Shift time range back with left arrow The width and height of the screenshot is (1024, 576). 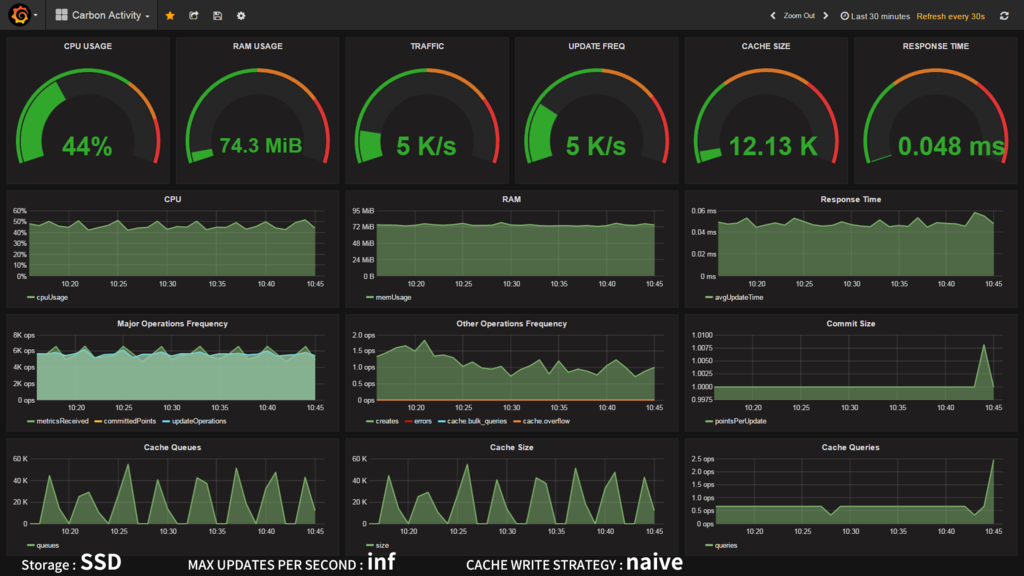coord(773,16)
